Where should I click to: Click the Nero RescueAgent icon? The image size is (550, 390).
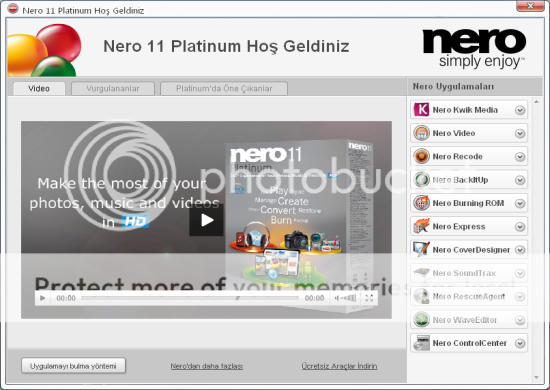pos(421,296)
